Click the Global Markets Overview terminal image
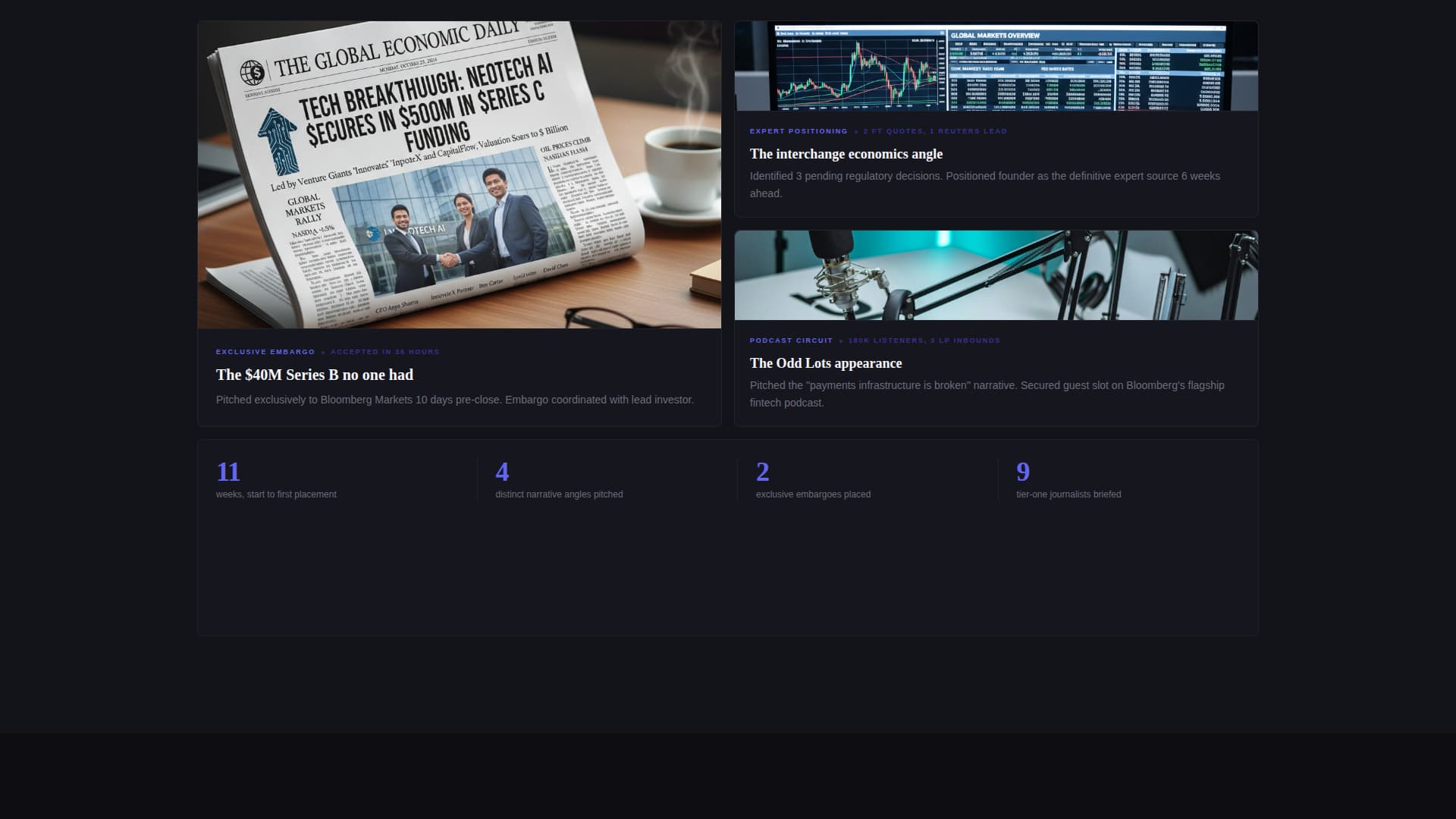This screenshot has width=1456, height=819. tap(996, 66)
